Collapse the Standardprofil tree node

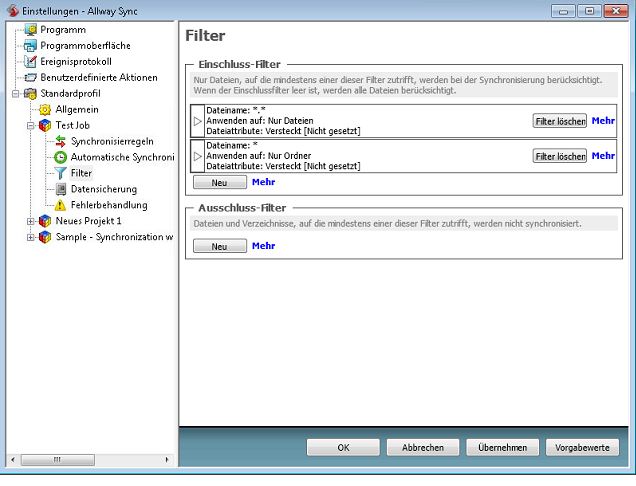[16, 93]
